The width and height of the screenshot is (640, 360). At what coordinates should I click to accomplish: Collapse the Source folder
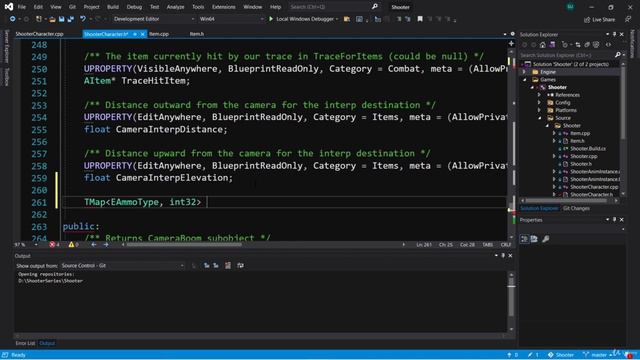click(x=539, y=118)
